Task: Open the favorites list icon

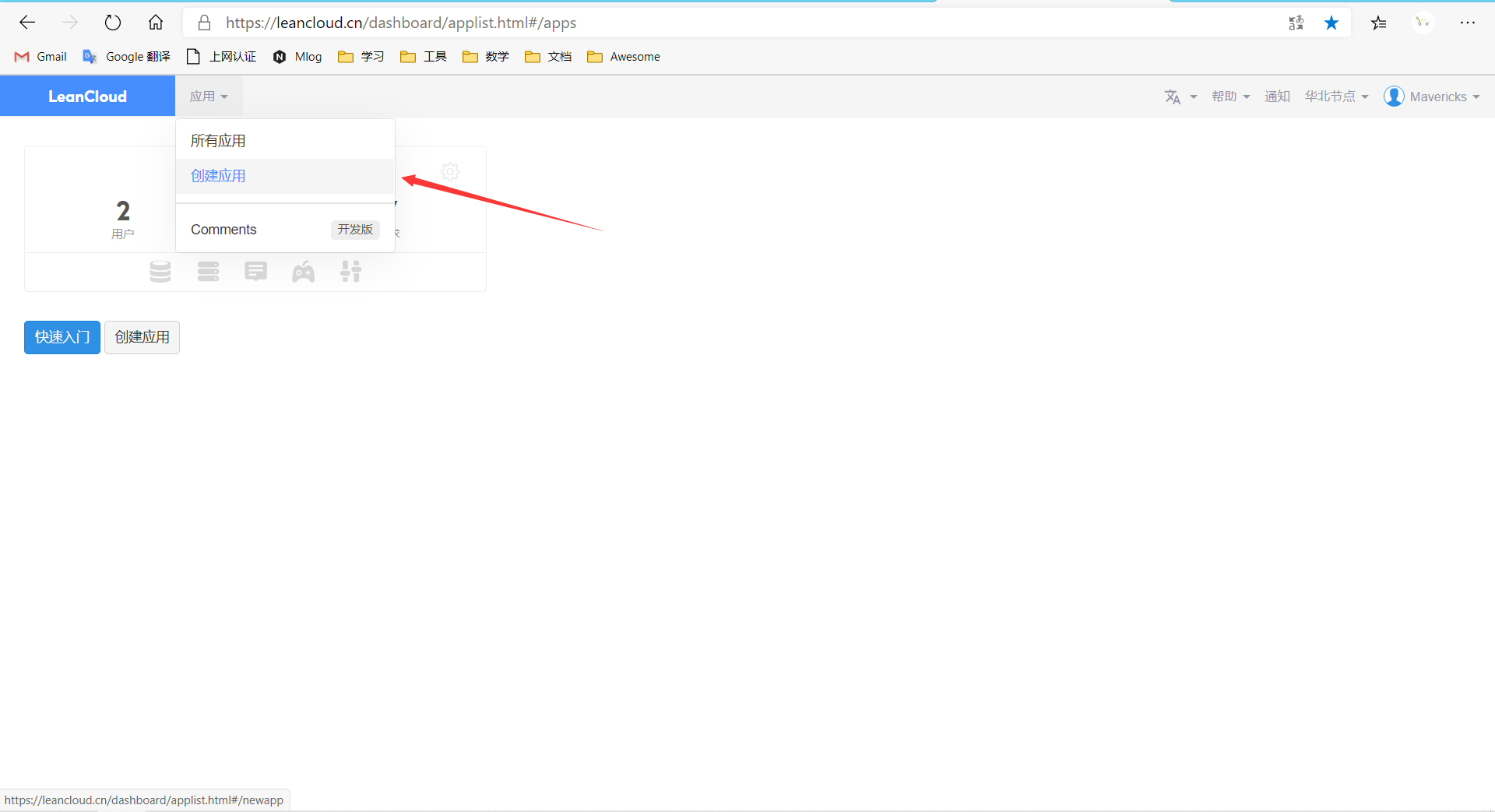Action: [x=1379, y=23]
